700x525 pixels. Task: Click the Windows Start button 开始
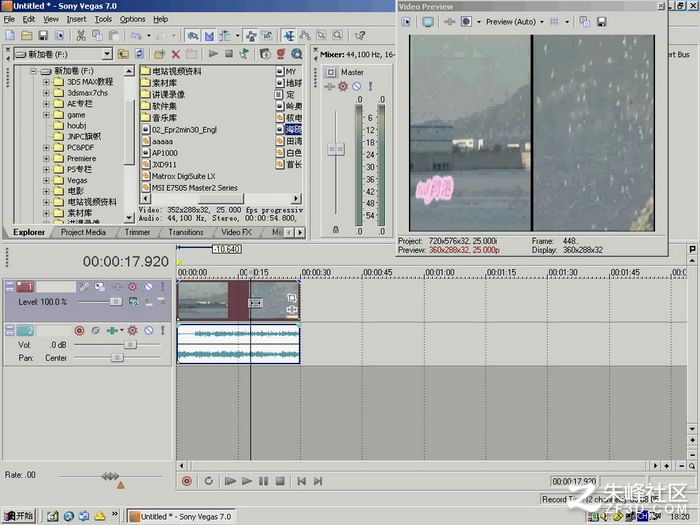point(19,516)
